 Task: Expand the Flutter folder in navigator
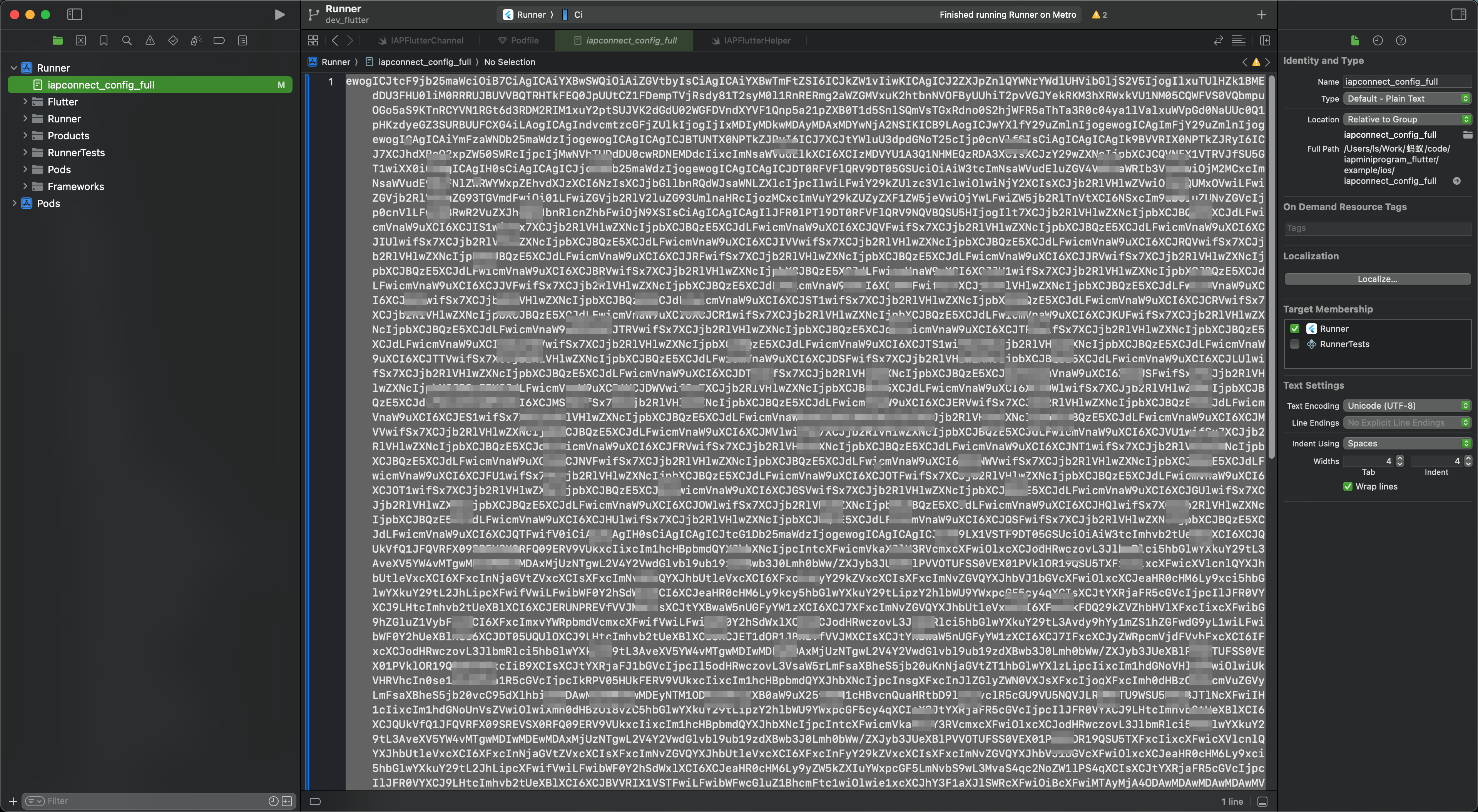(x=25, y=102)
